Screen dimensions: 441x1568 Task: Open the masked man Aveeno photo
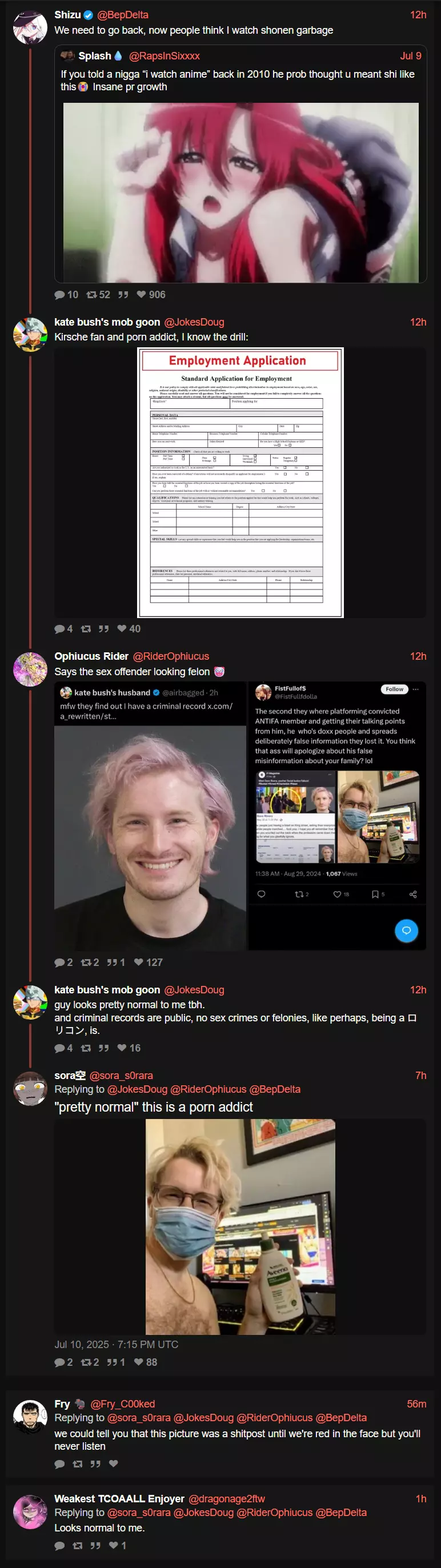tap(240, 1227)
